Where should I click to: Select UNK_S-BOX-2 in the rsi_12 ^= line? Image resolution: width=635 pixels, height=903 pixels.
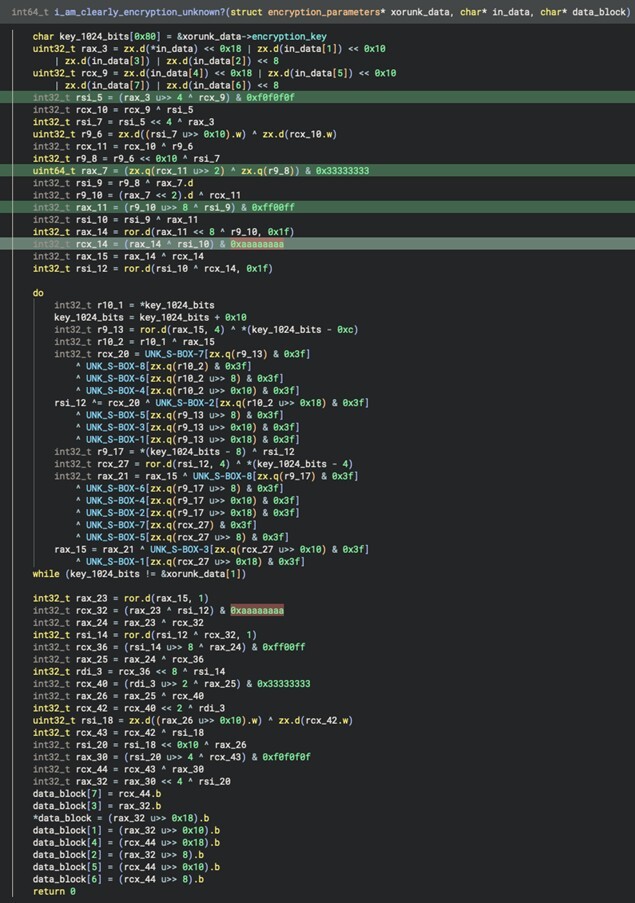point(185,403)
